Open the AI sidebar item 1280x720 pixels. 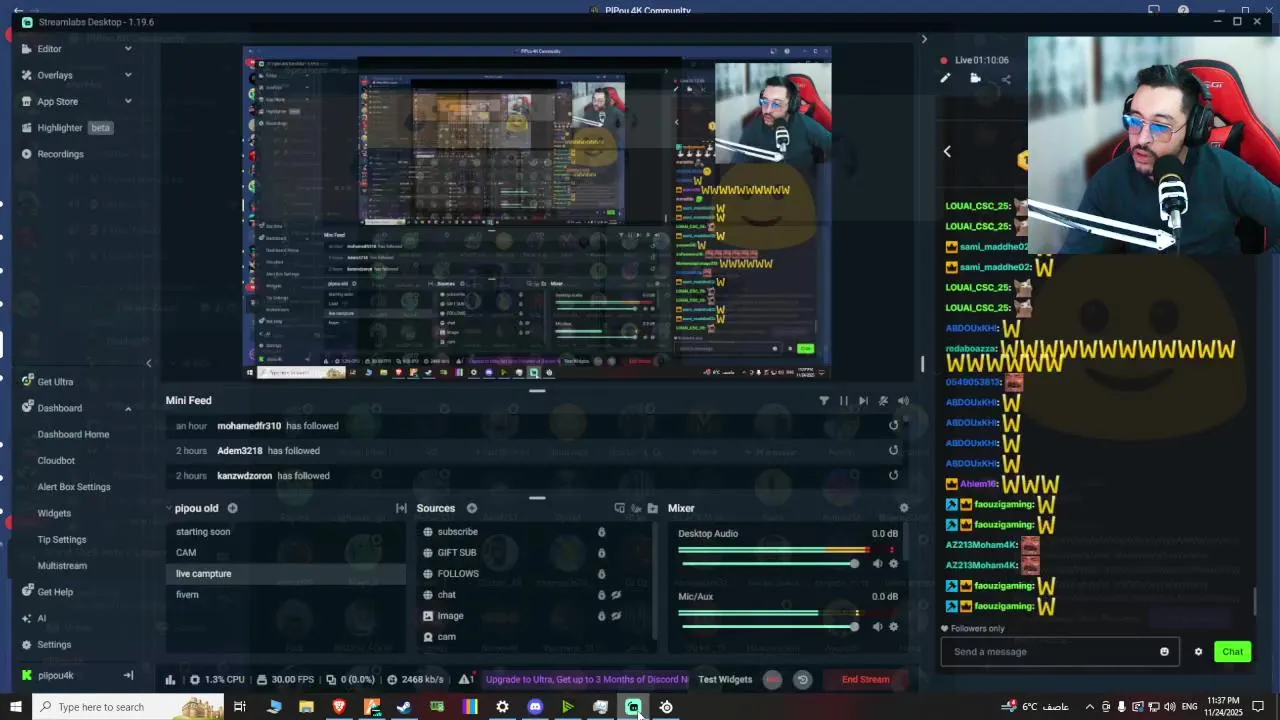click(34, 618)
